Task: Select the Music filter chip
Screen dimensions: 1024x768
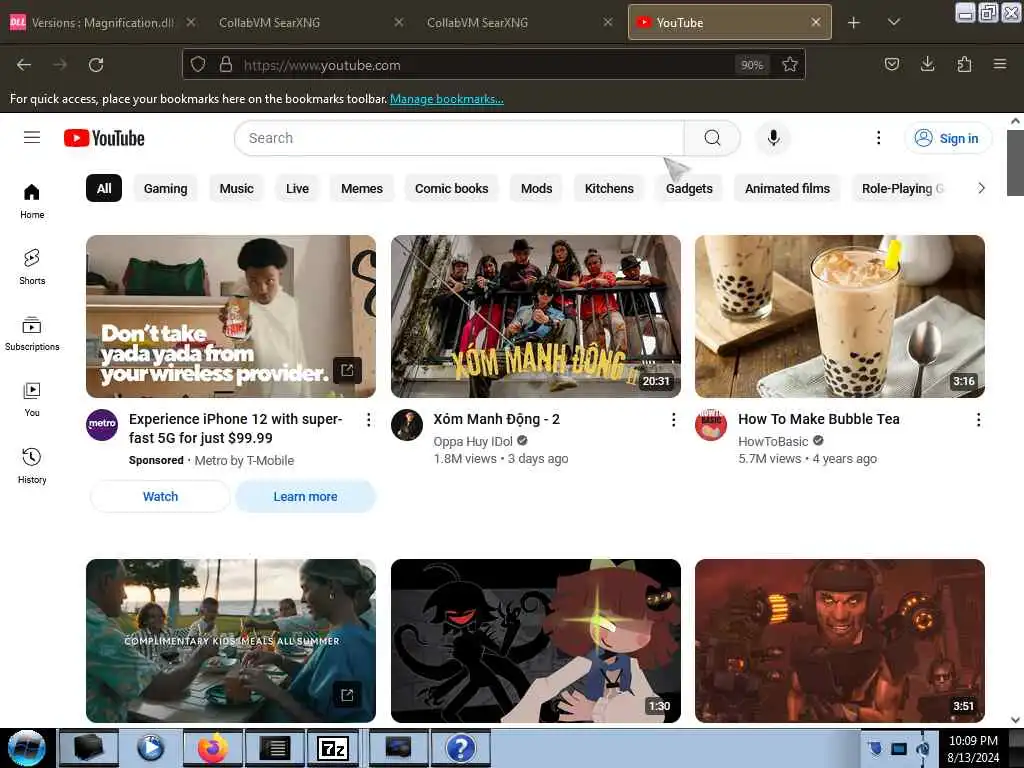Action: [x=236, y=188]
